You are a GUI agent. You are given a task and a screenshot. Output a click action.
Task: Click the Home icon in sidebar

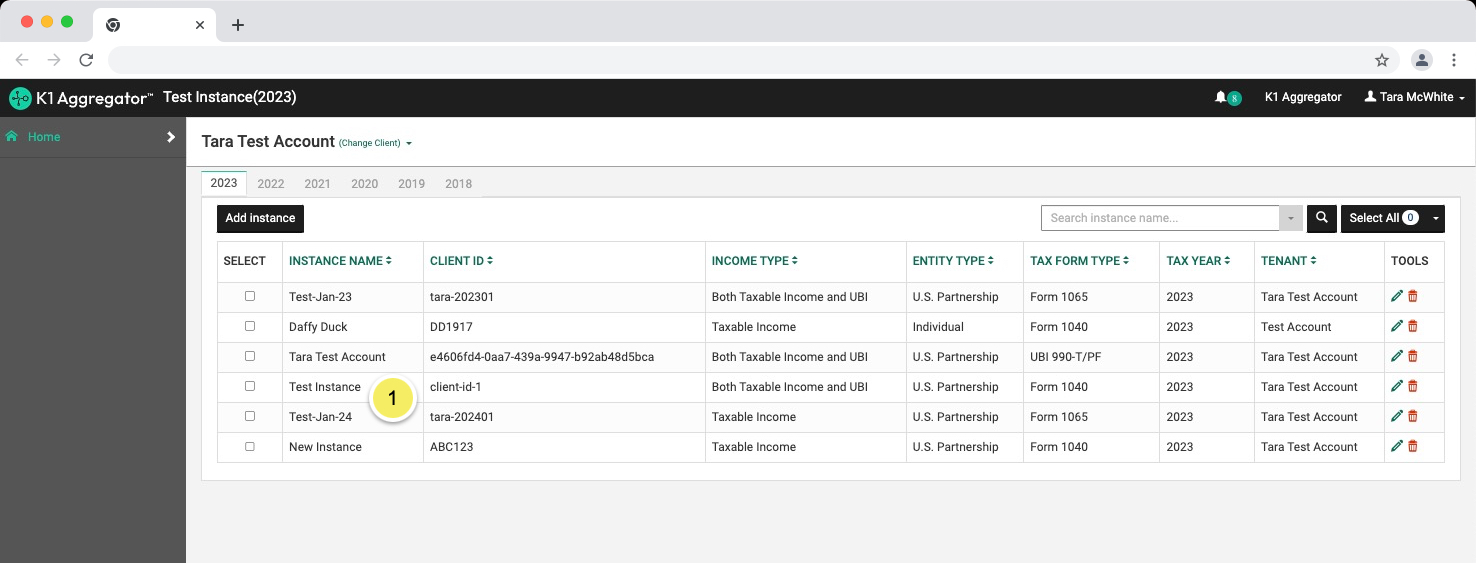click(x=12, y=137)
